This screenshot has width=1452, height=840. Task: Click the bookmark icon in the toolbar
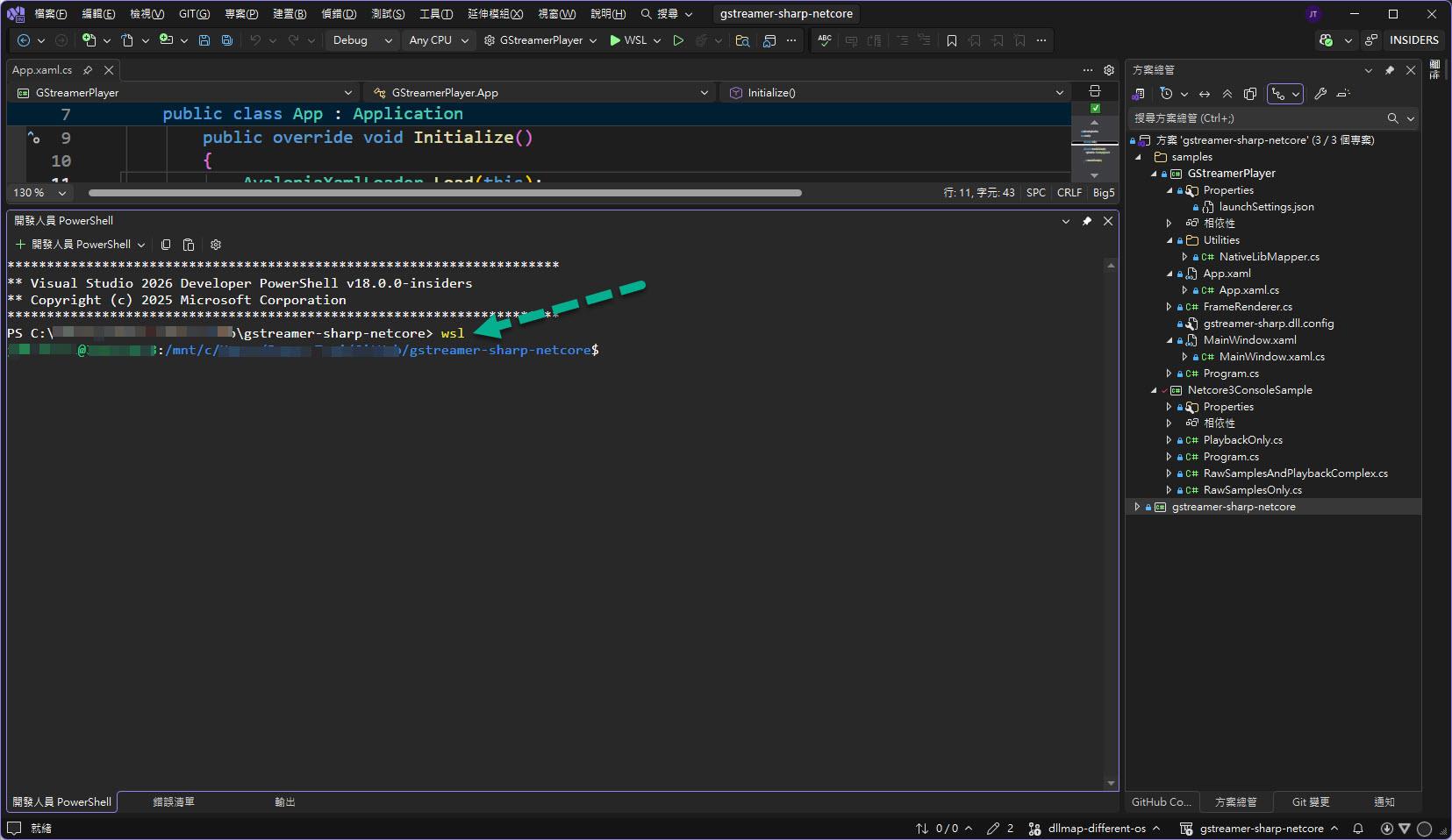952,40
